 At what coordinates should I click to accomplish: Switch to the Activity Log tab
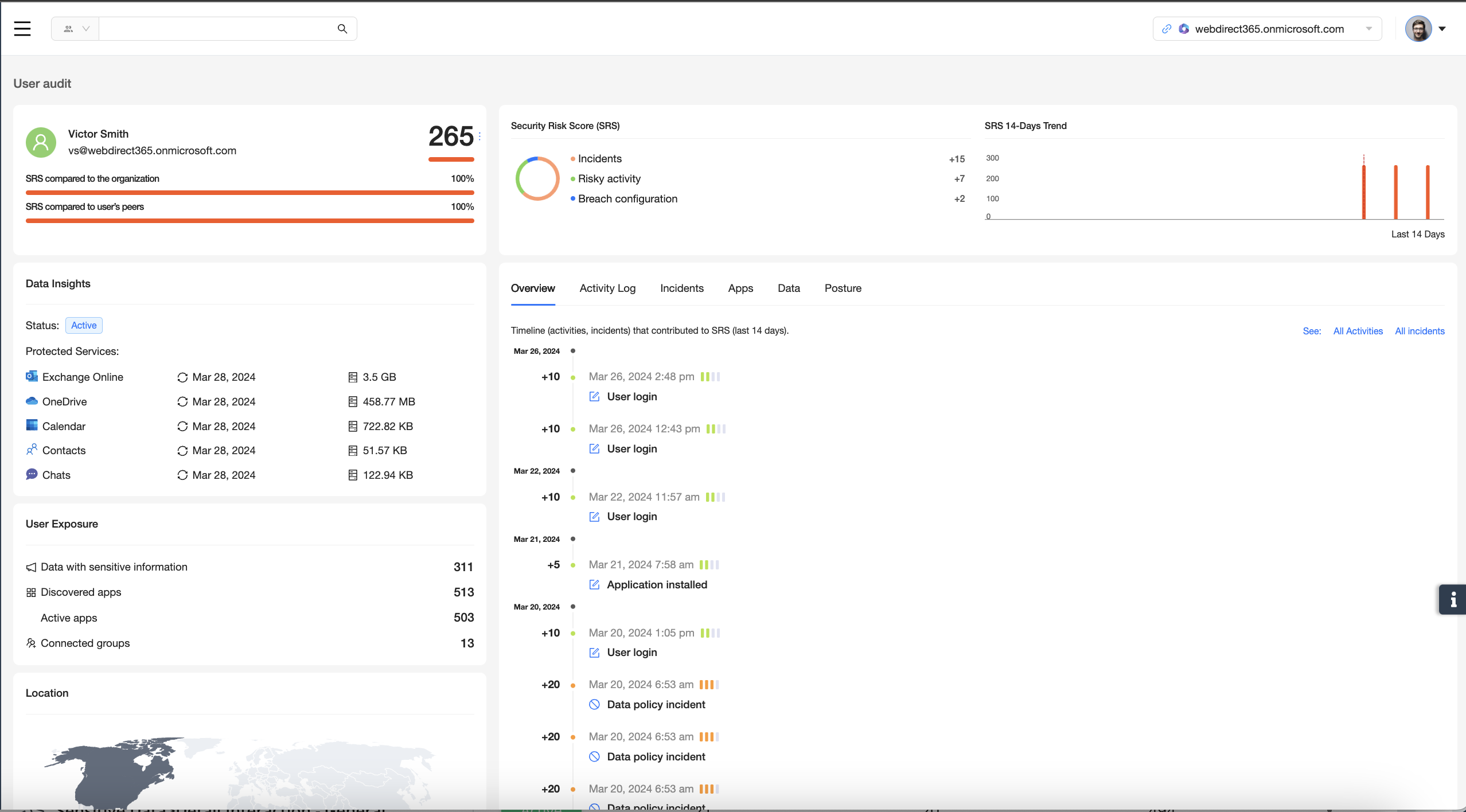click(607, 288)
